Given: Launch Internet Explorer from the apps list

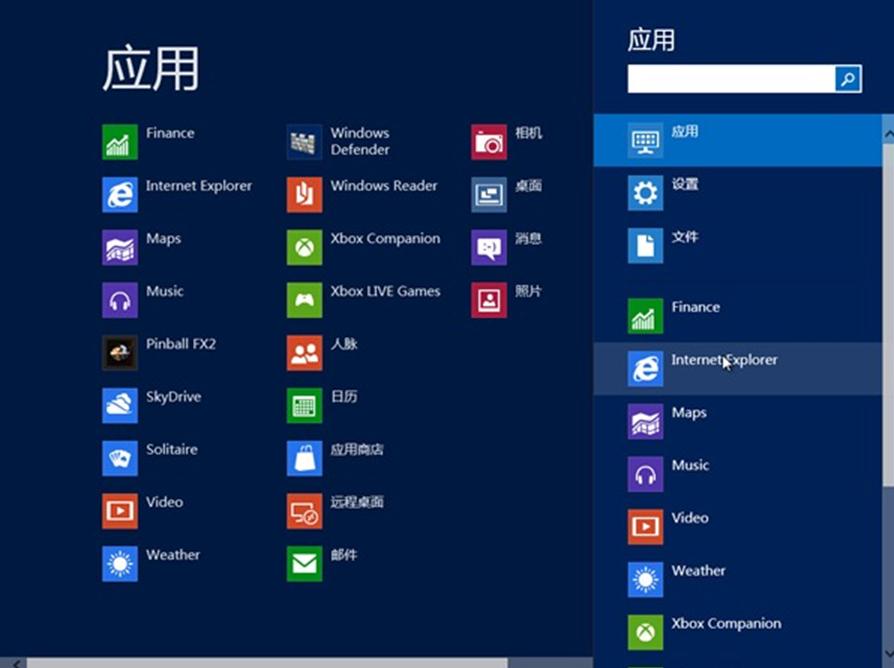Looking at the screenshot, I should coord(120,194).
